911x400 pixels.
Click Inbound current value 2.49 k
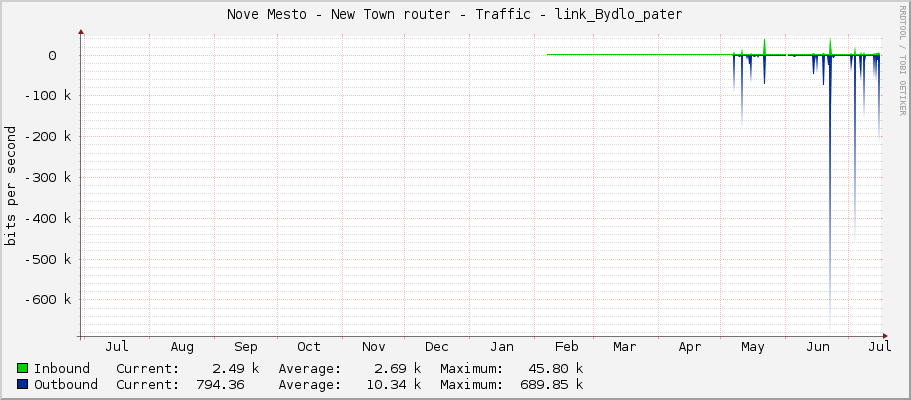coord(236,368)
